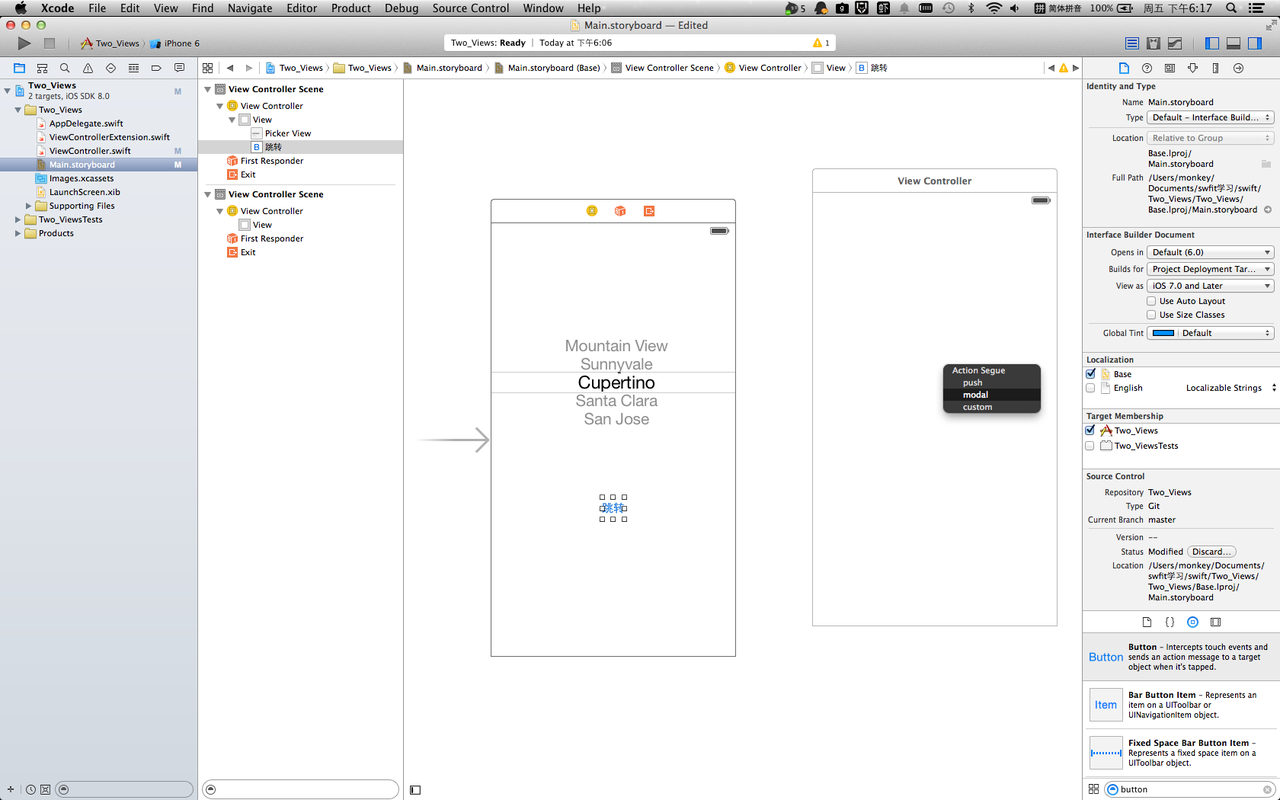The width and height of the screenshot is (1280, 800).
Task: Select Picker View in the document outline
Action: coord(288,133)
